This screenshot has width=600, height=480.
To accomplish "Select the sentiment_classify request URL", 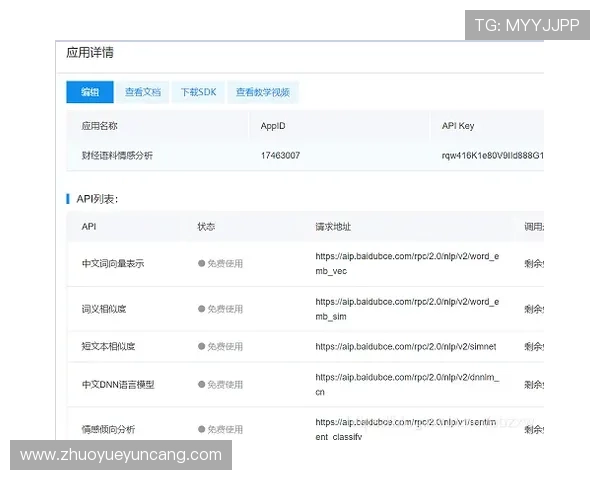I will point(406,429).
